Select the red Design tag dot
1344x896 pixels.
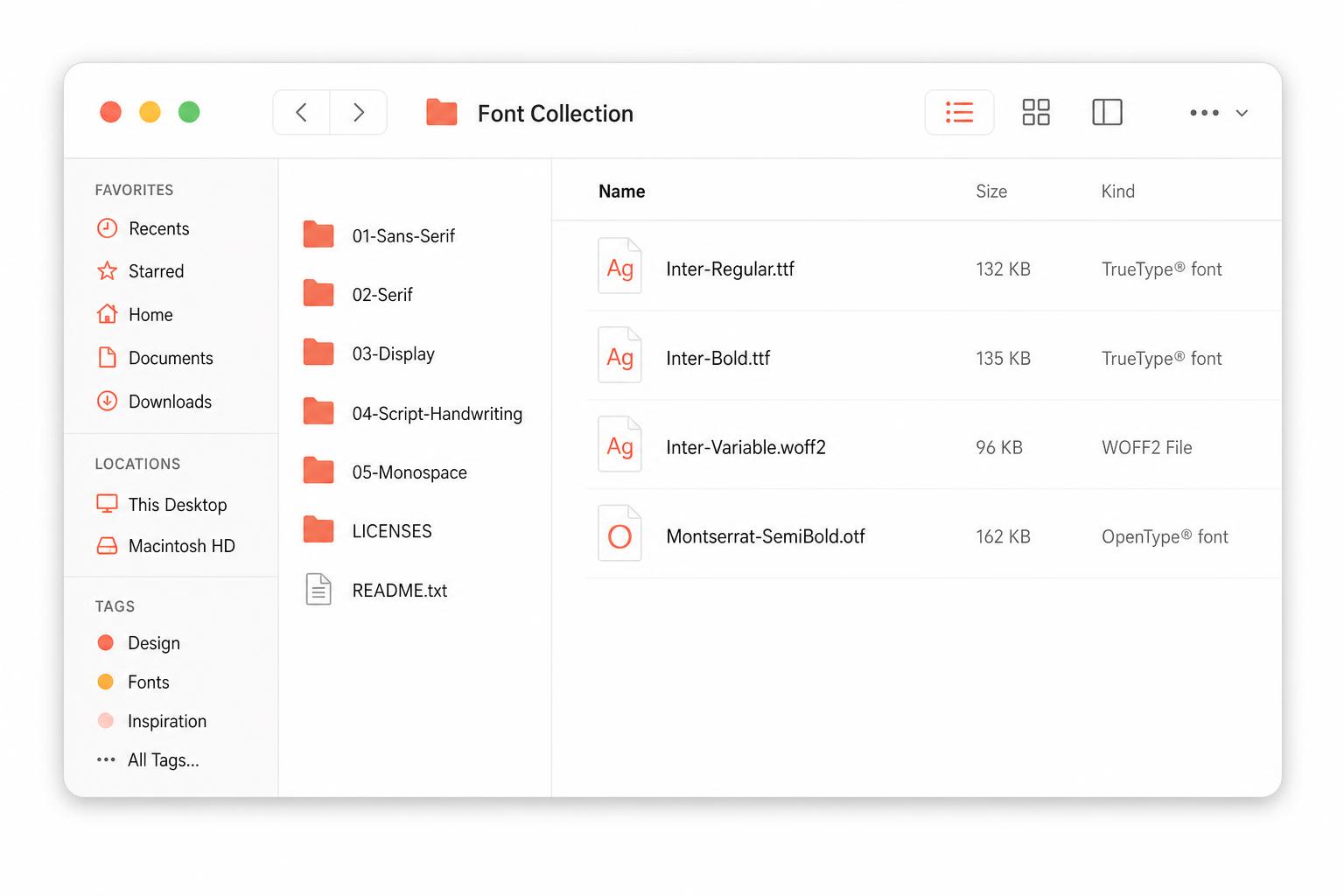[106, 643]
